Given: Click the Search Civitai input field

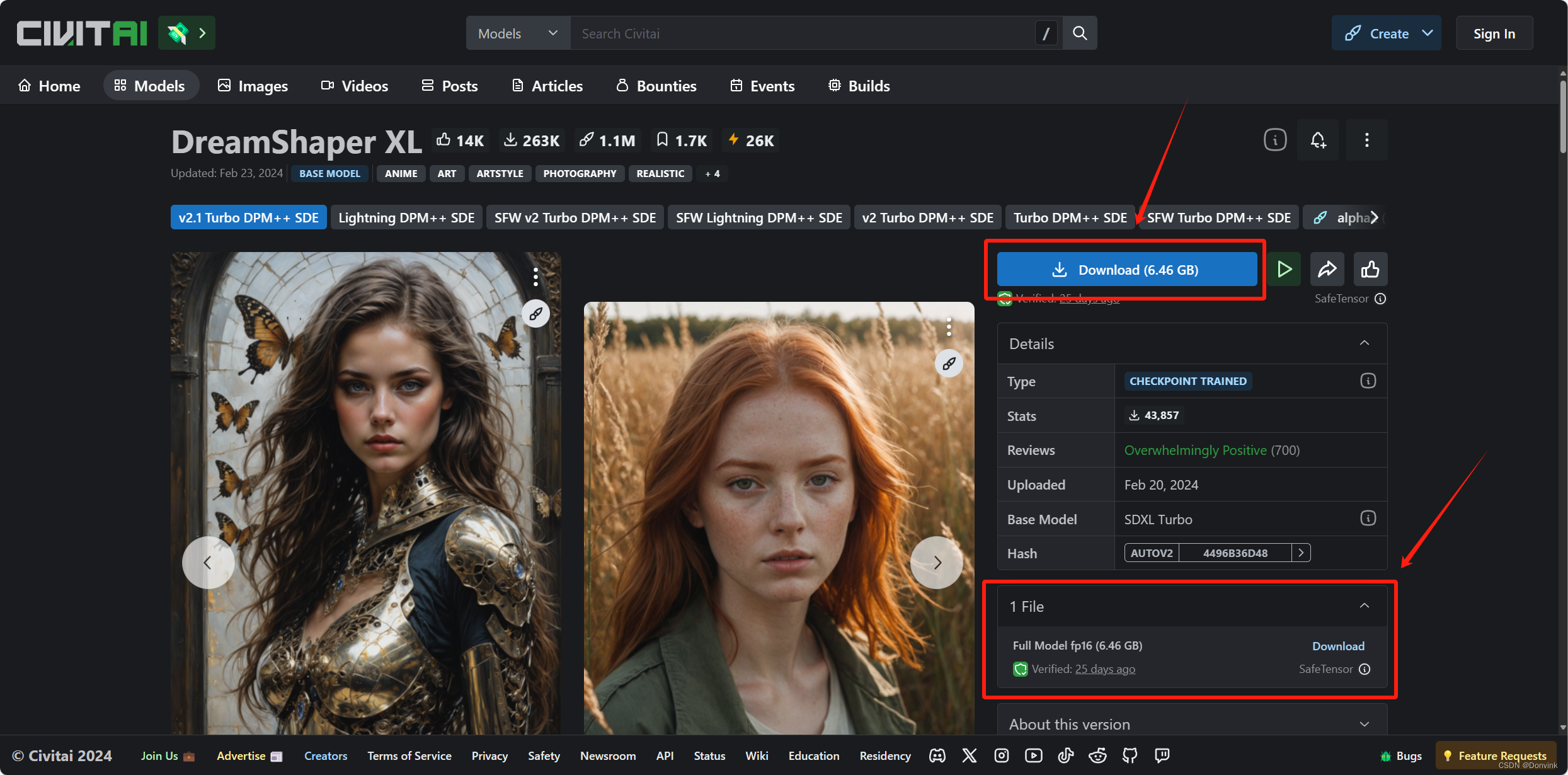Looking at the screenshot, I should (800, 33).
